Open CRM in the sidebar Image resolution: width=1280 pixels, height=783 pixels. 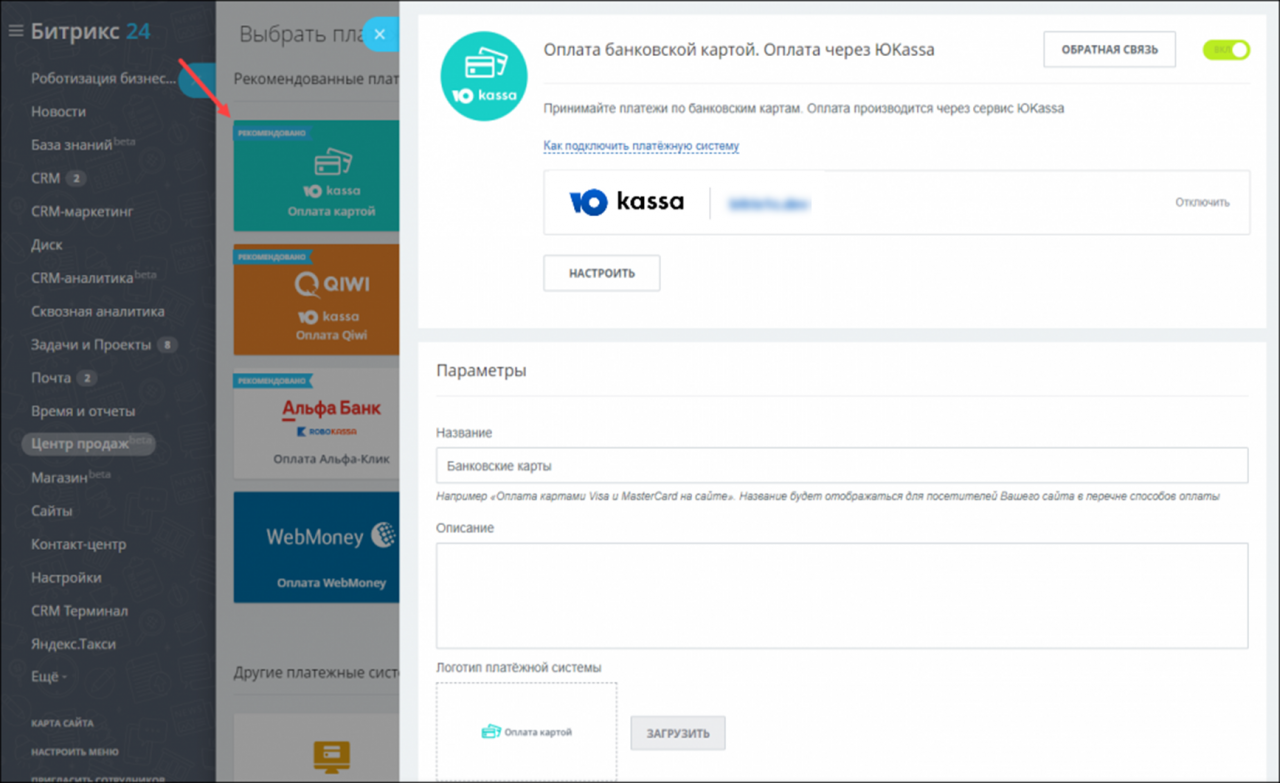[x=46, y=179]
